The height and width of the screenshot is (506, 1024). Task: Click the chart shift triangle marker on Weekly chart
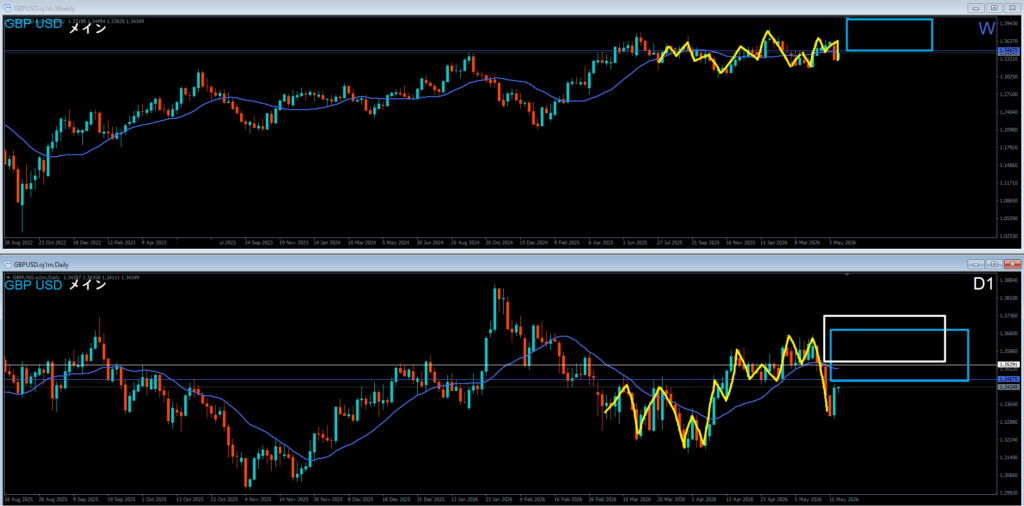tap(848, 19)
